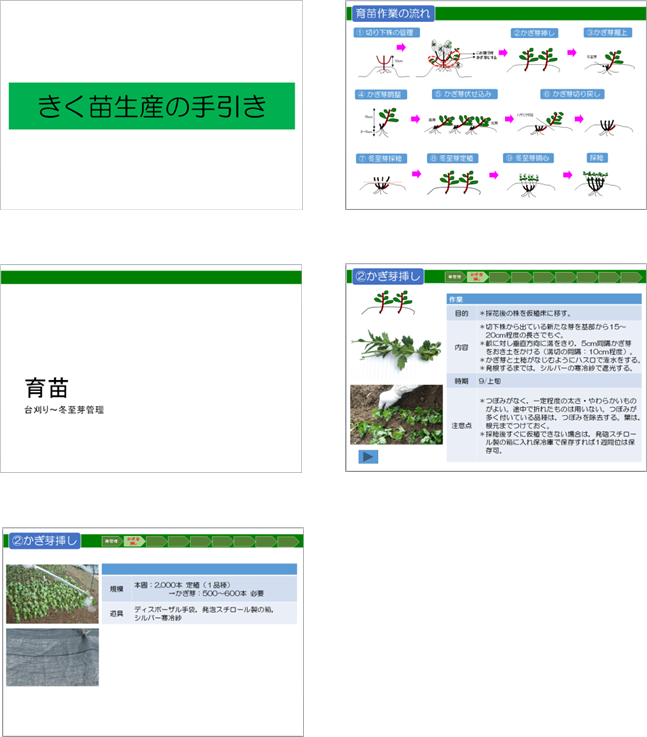647x737 pixels.
Task: Click the trimmed shoot diagram under ④ かぎ芽調整
Action: (x=382, y=122)
